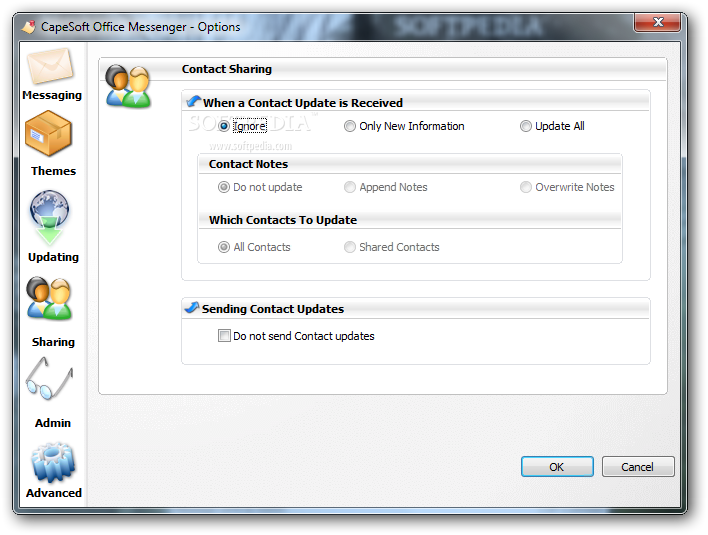Switch to the Themes label tab
708x535 pixels.
[x=53, y=171]
